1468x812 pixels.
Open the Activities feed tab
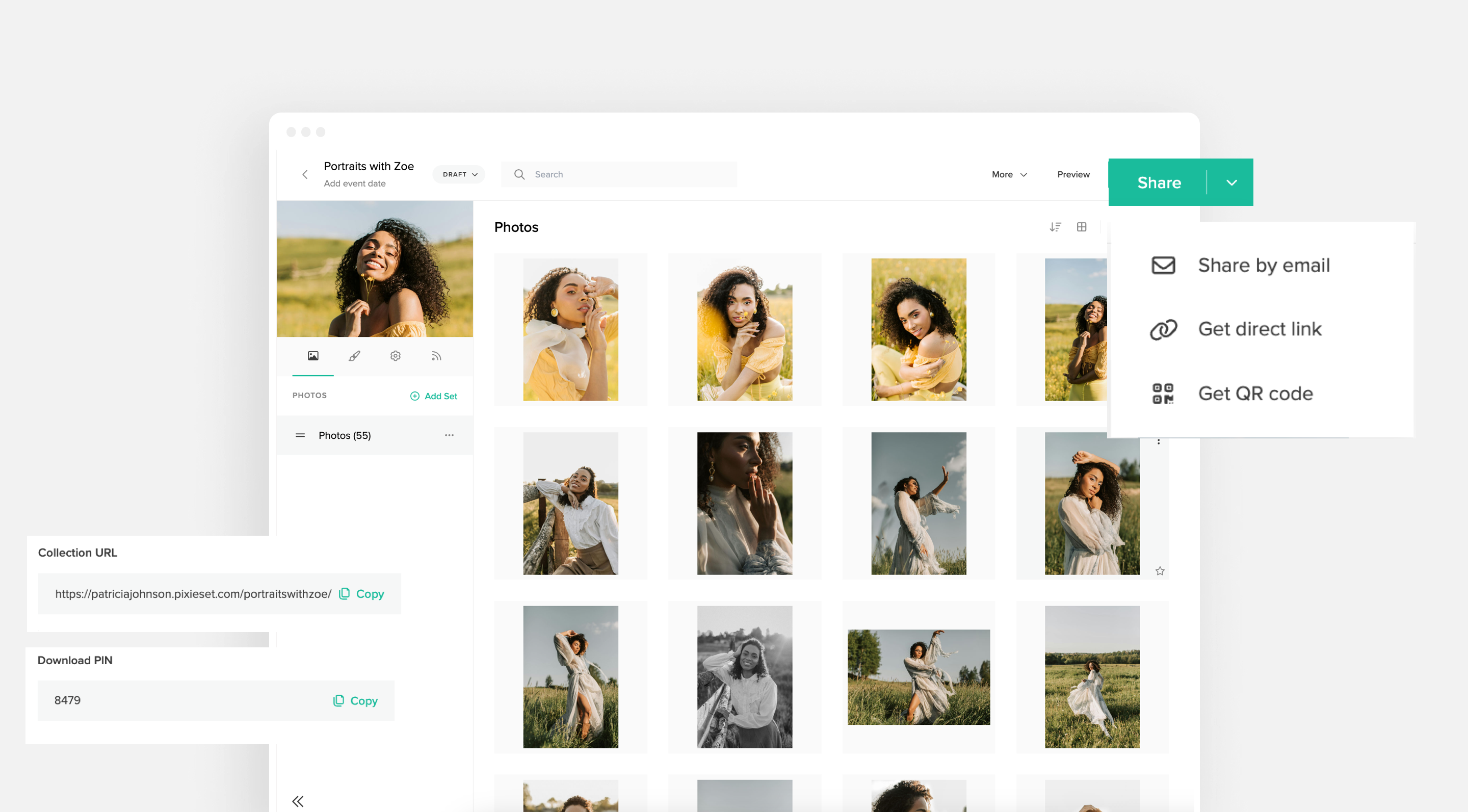(436, 356)
